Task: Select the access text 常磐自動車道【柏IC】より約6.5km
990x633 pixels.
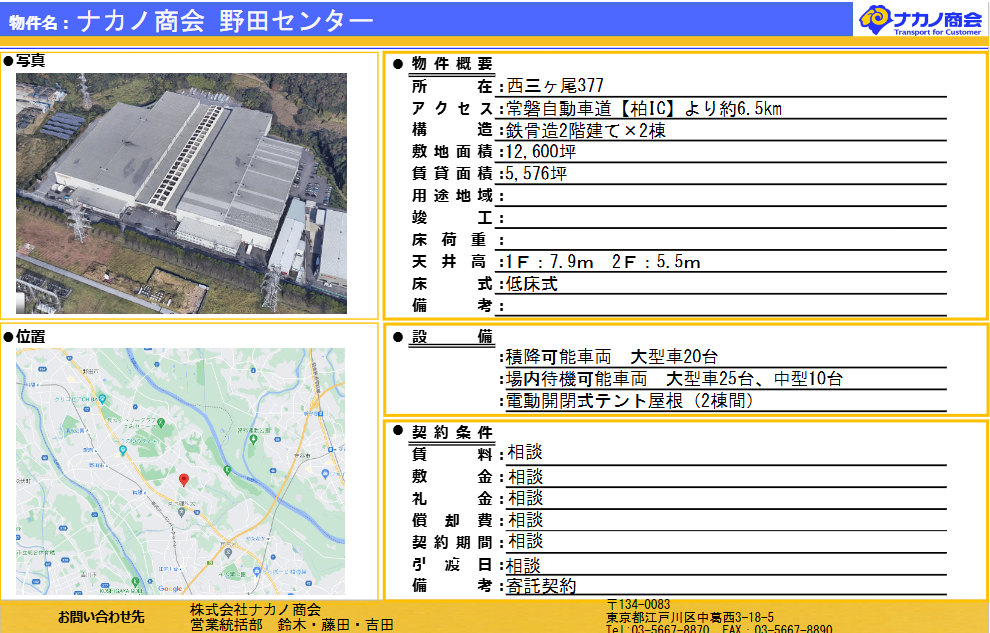Action: pyautogui.click(x=644, y=109)
